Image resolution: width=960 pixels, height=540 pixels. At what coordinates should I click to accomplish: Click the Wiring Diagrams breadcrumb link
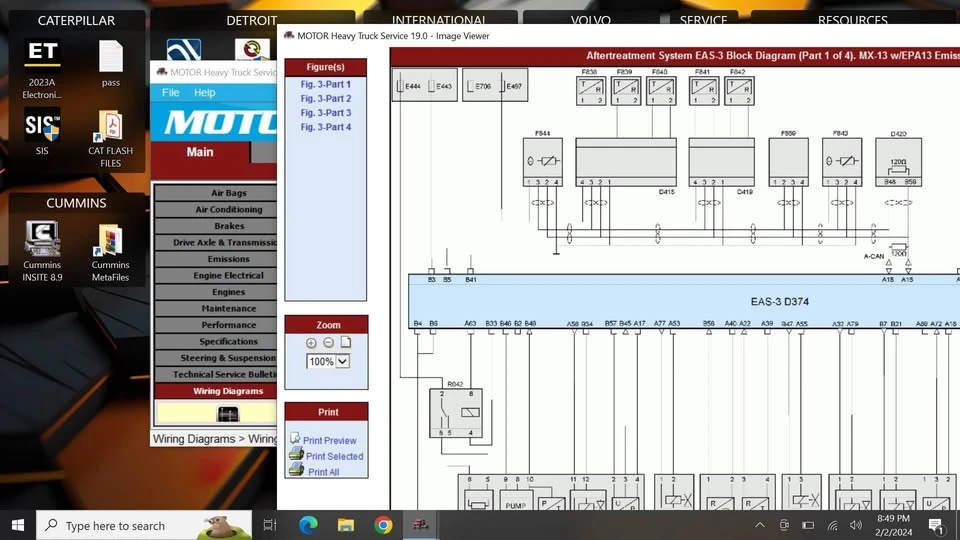194,439
